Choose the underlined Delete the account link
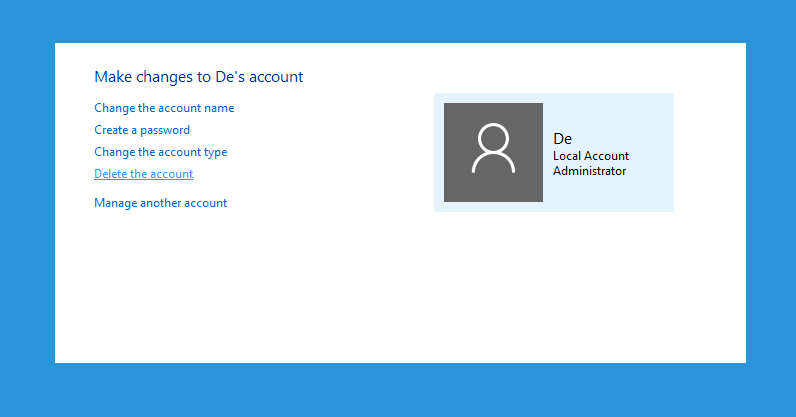Image resolution: width=796 pixels, height=417 pixels. tap(143, 174)
